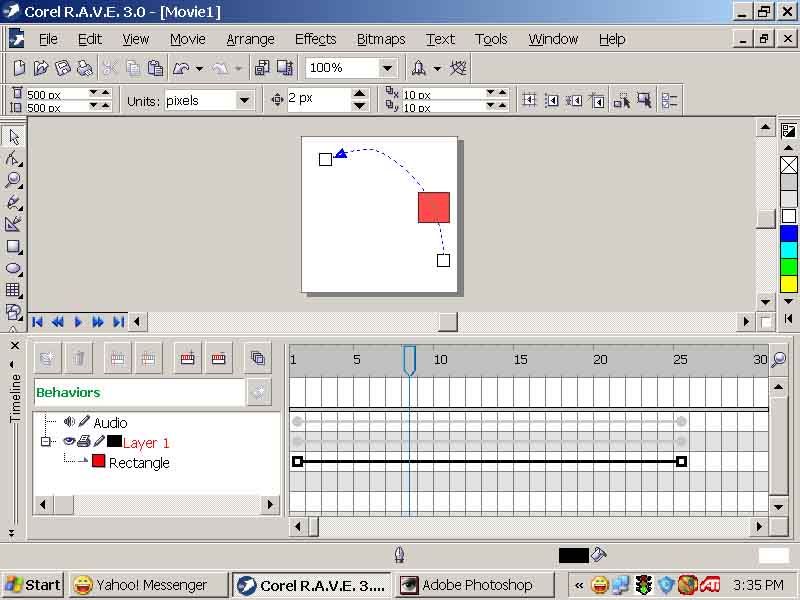Screen dimensions: 800x600
Task: Select the Layer 1 row label
Action: click(x=146, y=443)
